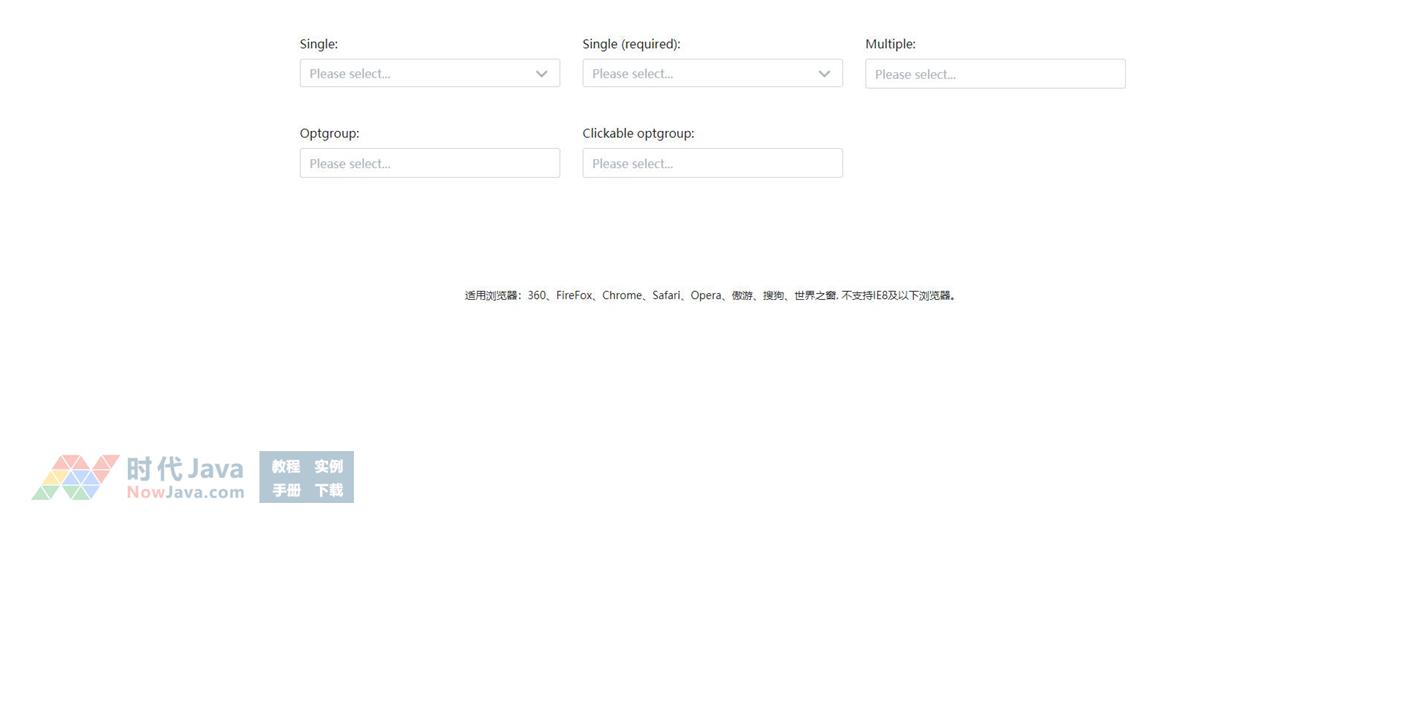Select 手册 in the watermark badge

pyautogui.click(x=286, y=490)
